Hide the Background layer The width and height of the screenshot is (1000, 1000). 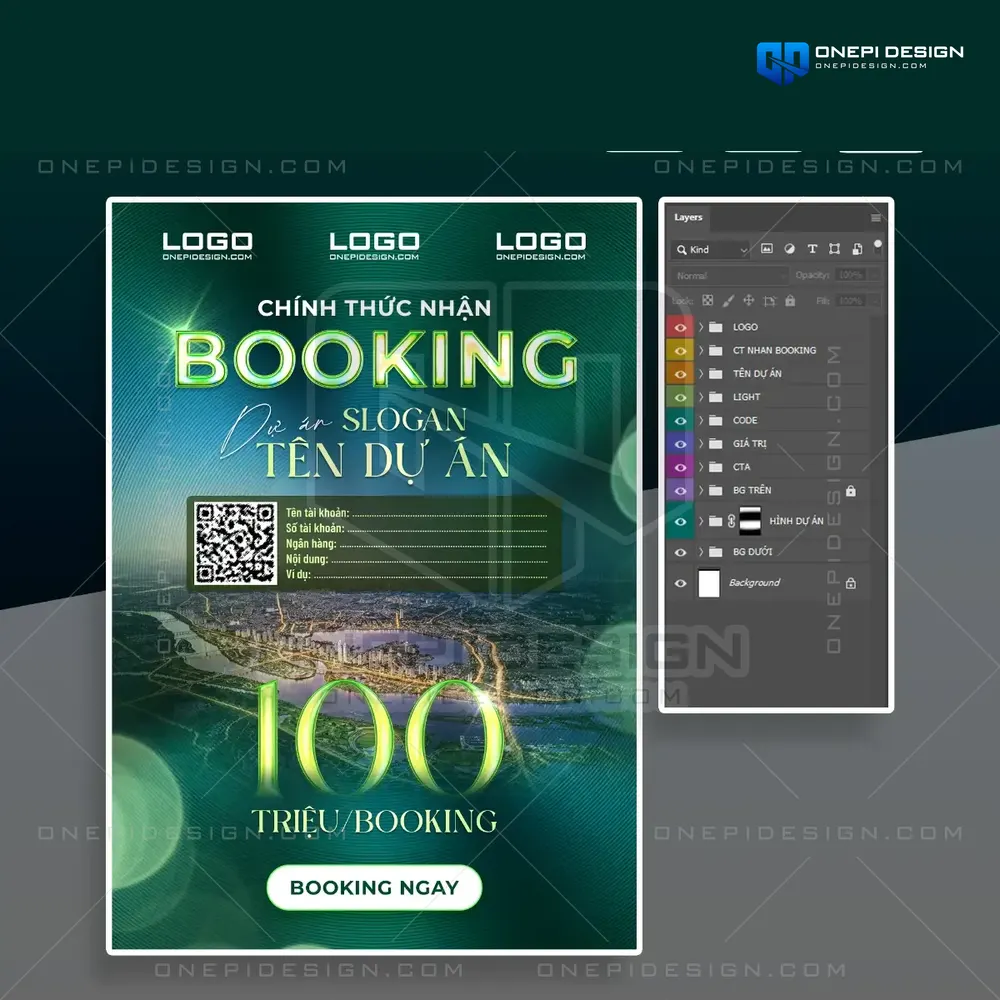680,583
